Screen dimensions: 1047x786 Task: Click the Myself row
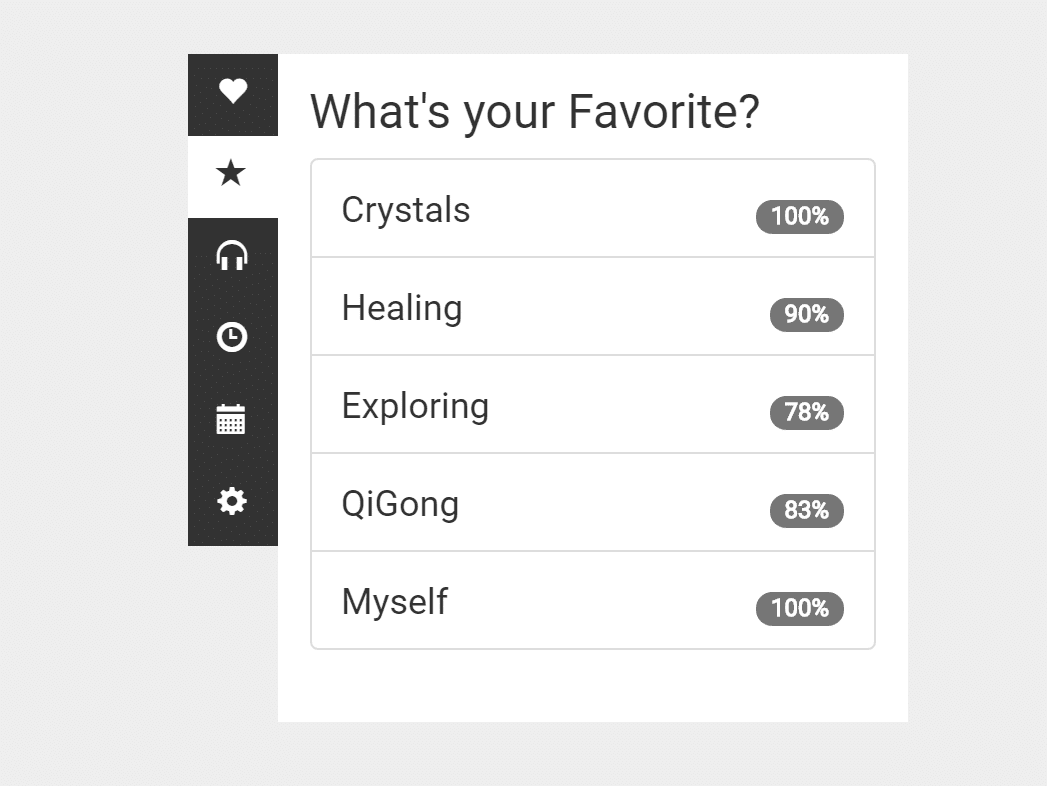[x=592, y=600]
